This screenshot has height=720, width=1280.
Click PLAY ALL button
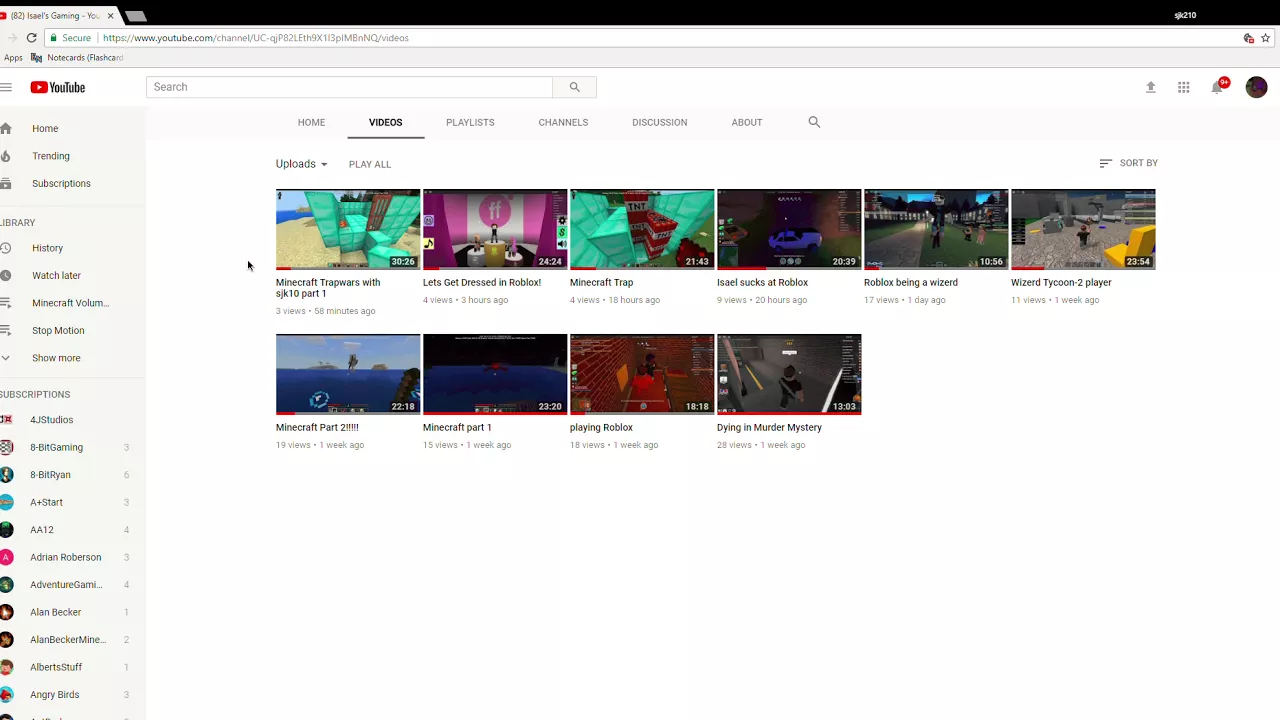[370, 164]
